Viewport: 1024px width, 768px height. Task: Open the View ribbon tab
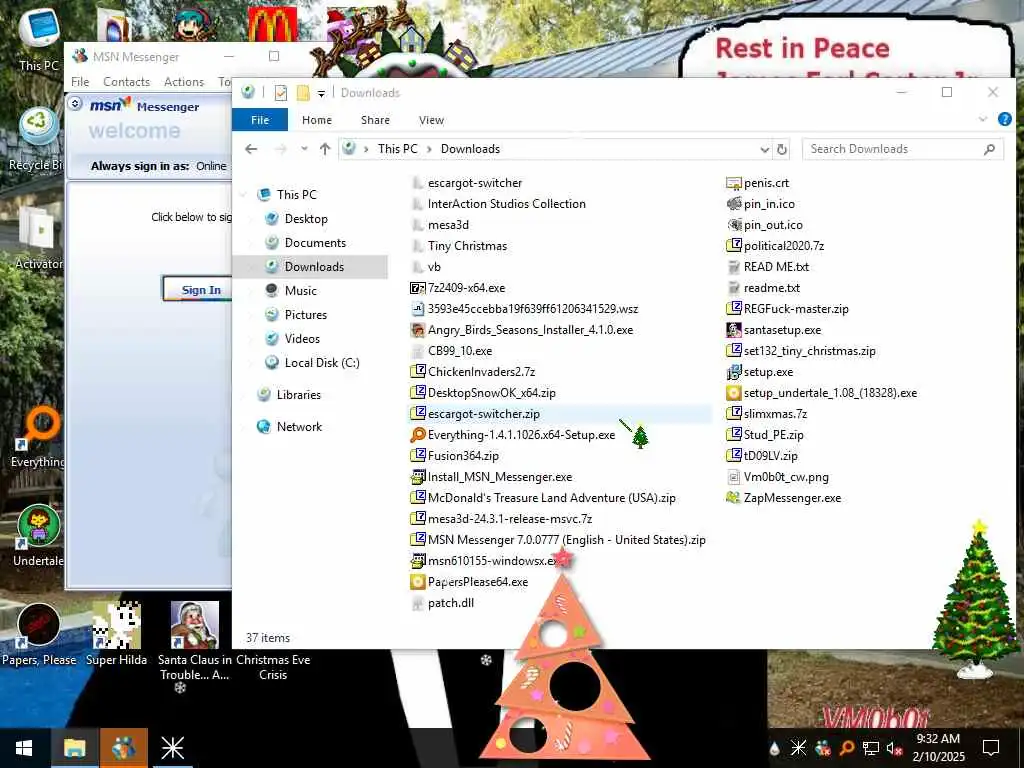click(431, 120)
